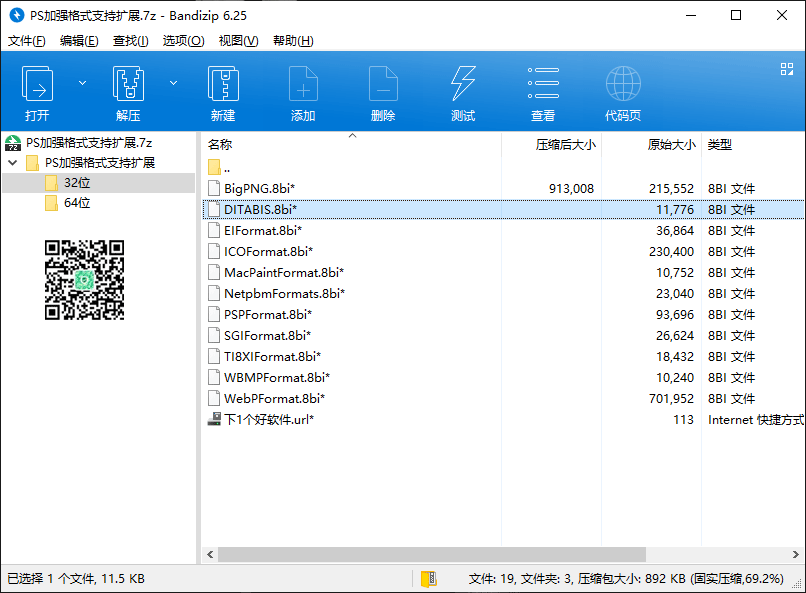Sort by 压缩后大小 column header
Screen dimensions: 806x593
[565, 145]
